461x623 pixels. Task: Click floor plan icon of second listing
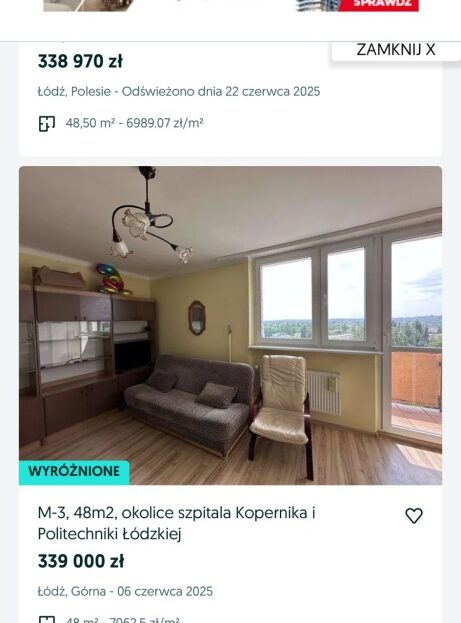pos(47,620)
